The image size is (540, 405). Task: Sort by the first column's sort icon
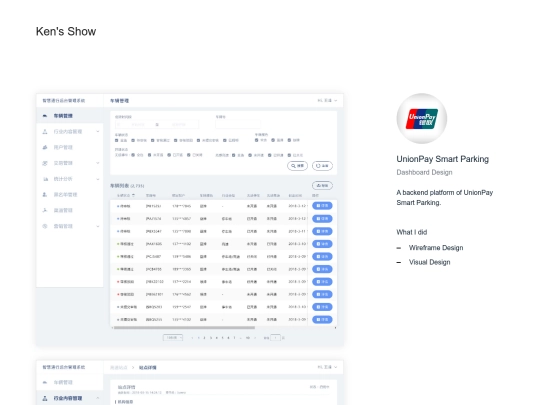[133, 195]
